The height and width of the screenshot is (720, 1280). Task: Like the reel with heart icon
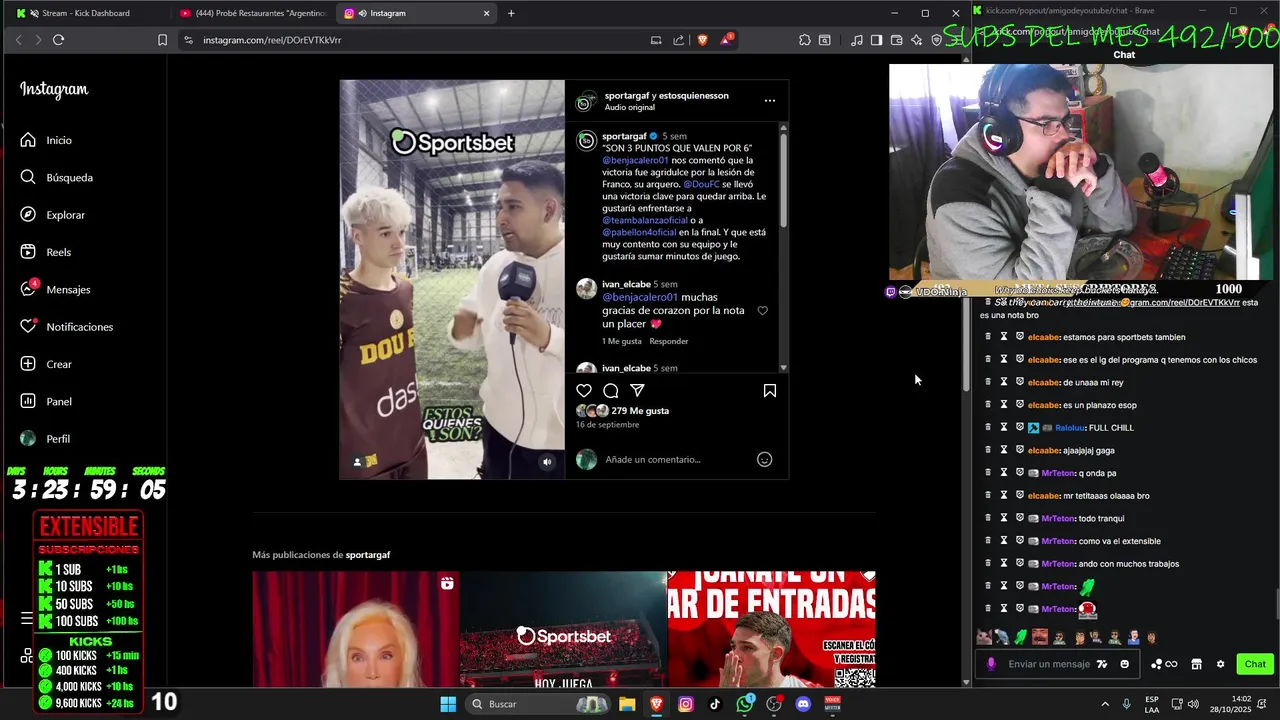click(584, 391)
